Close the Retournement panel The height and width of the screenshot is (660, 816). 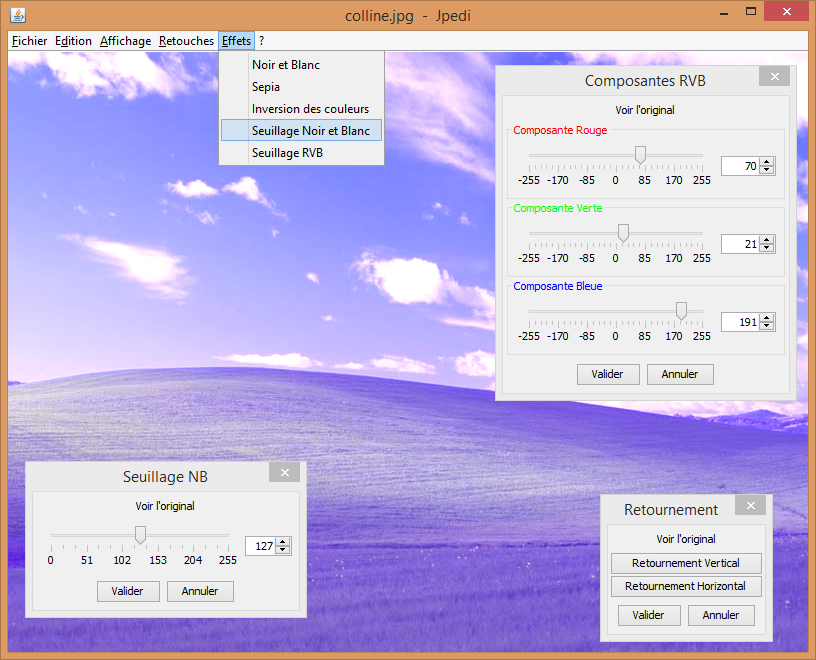click(750, 505)
